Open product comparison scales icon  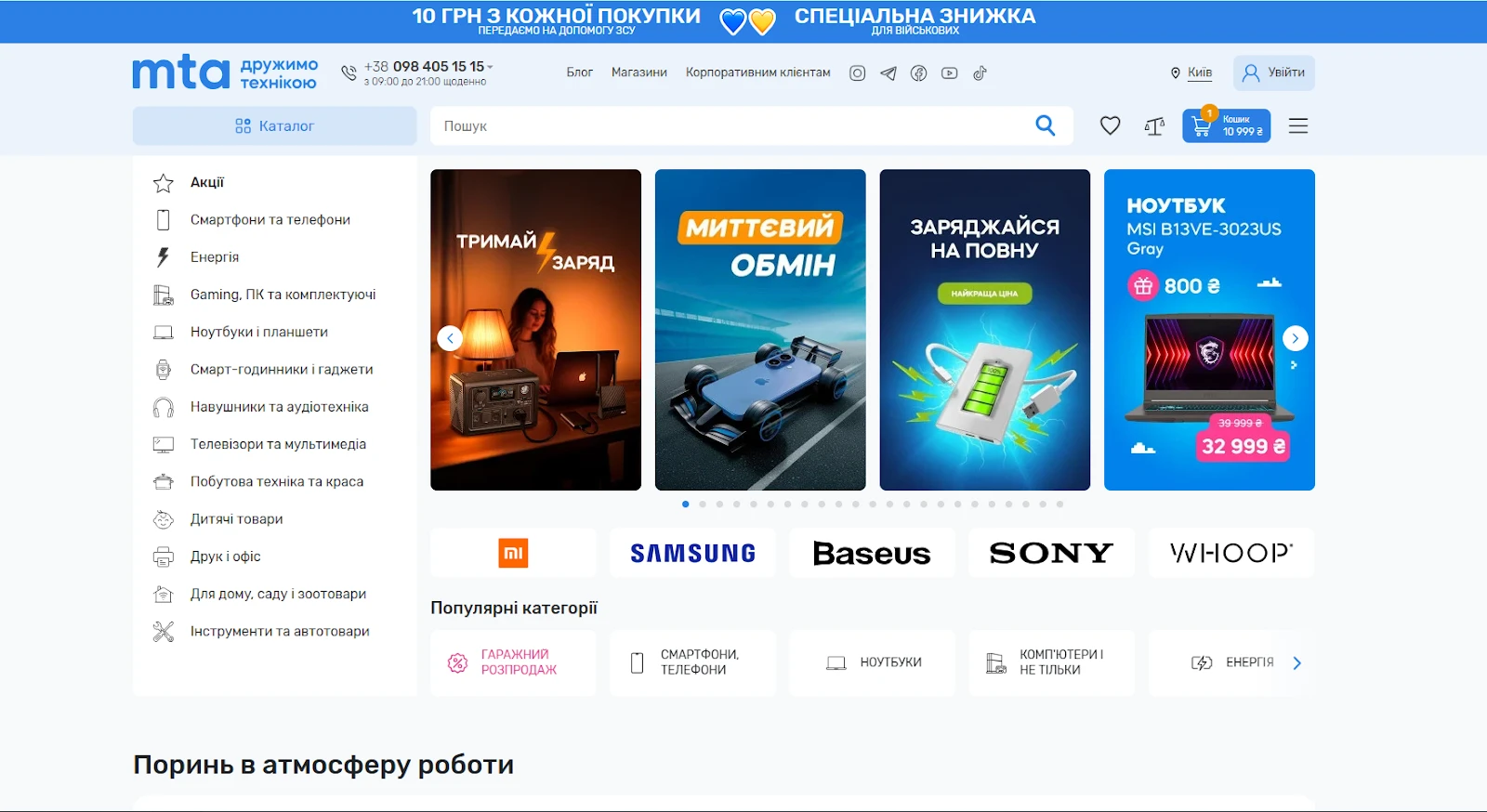click(x=1154, y=126)
